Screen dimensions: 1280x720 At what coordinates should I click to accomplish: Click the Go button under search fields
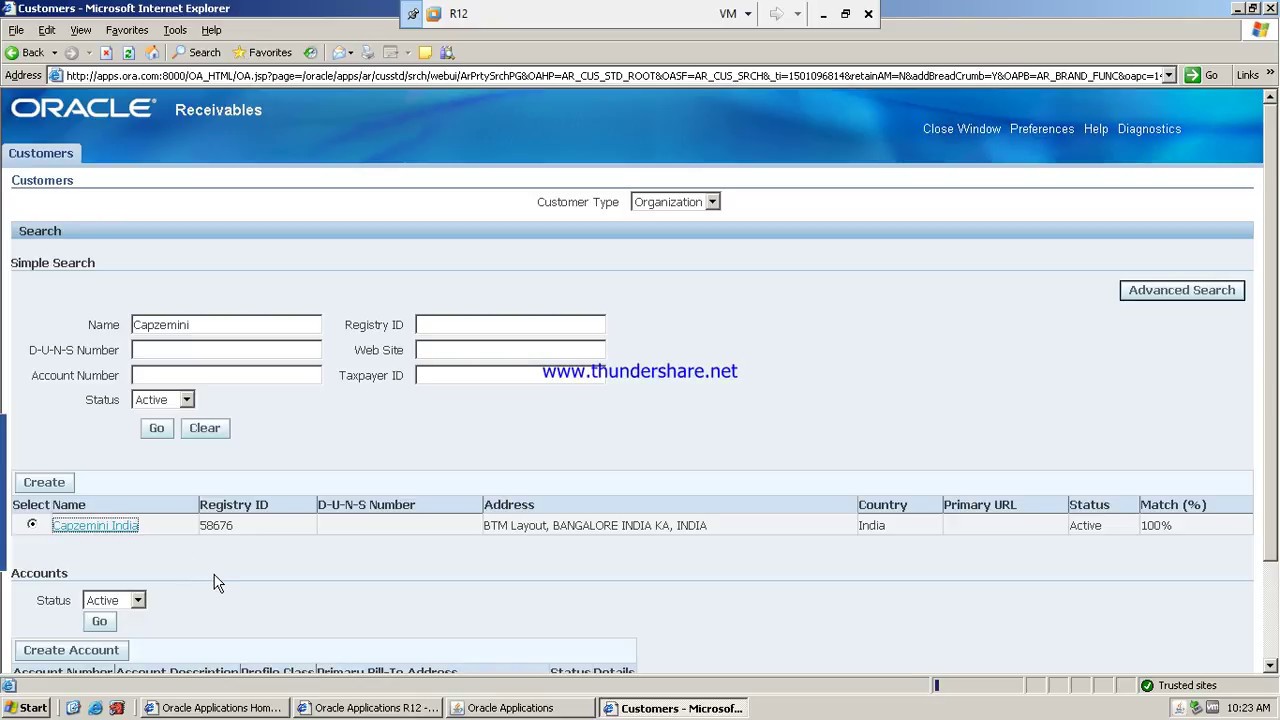(157, 428)
